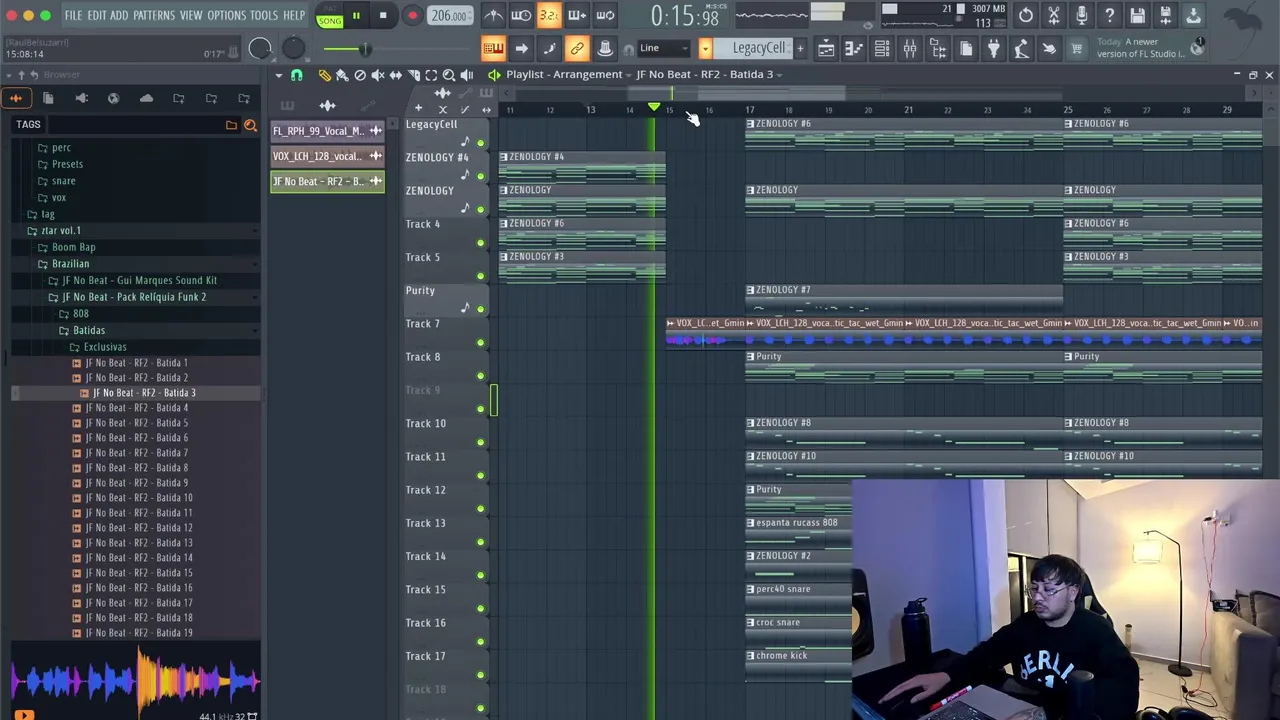Open the Piano roll view icon
Viewport: 1280px width, 720px height.
(854, 48)
